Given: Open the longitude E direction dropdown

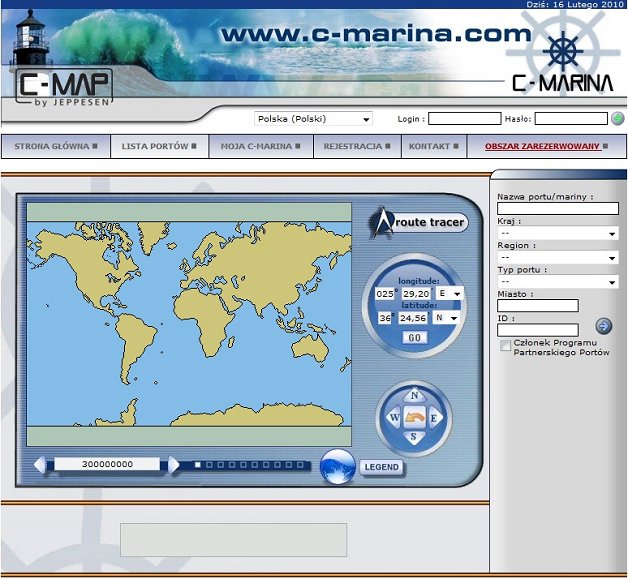Looking at the screenshot, I should (447, 294).
